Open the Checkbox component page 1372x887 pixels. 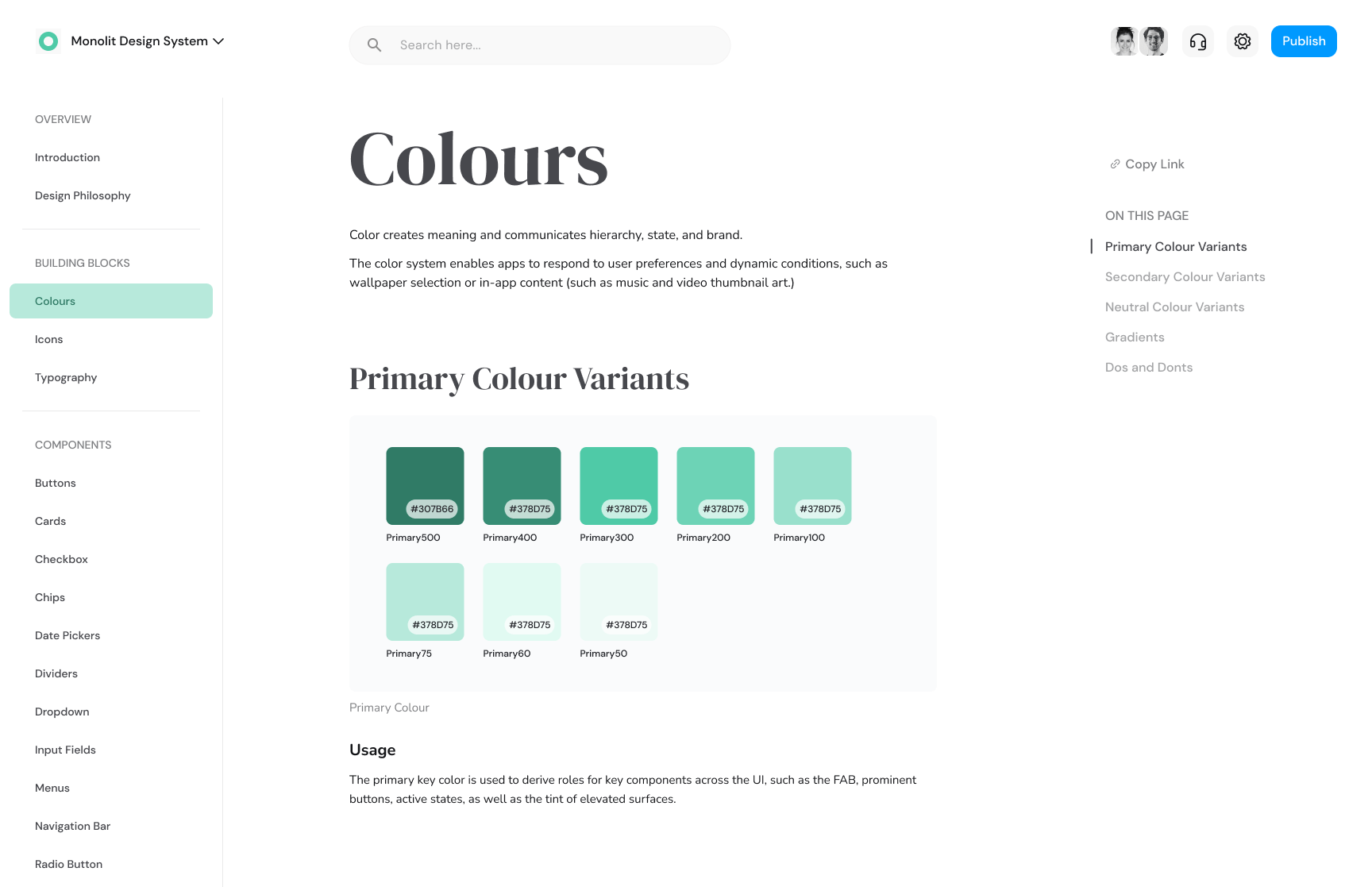[x=61, y=559]
